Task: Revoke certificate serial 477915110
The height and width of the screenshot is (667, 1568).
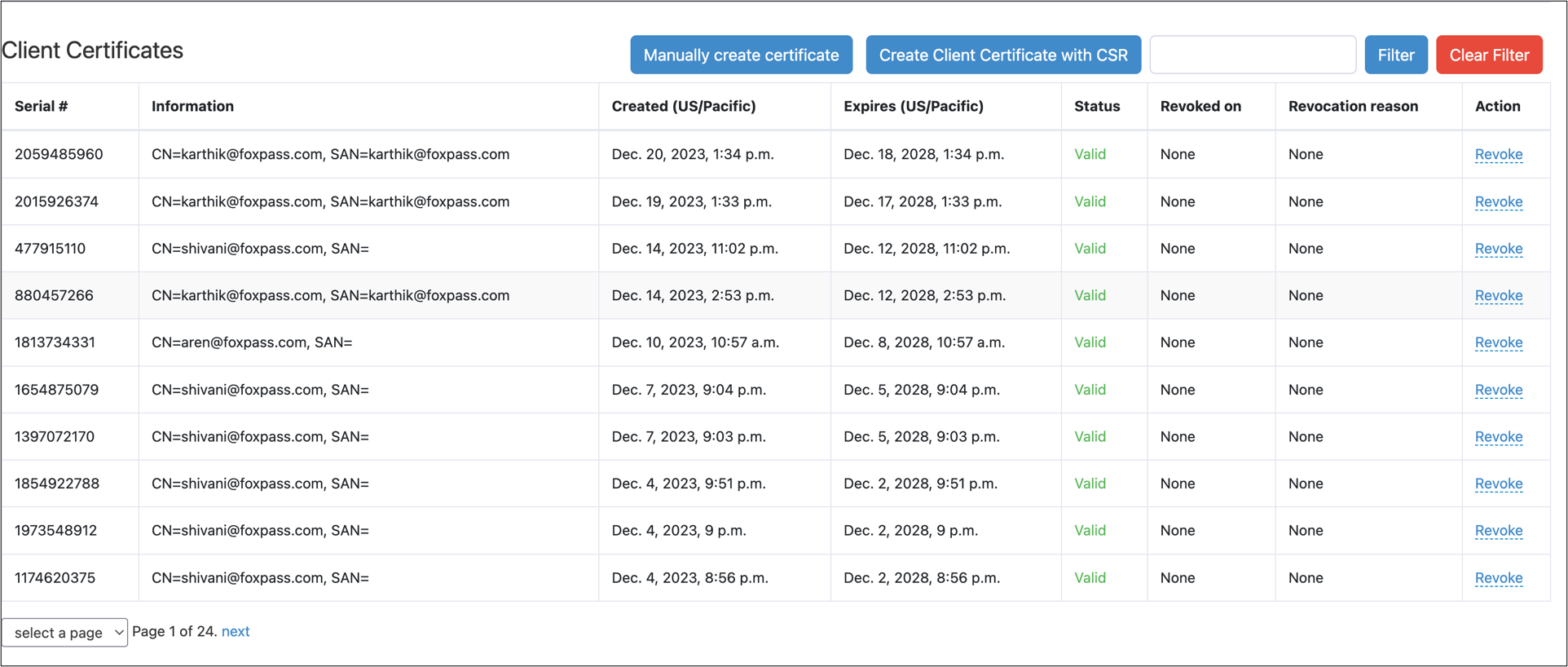Action: [x=1498, y=249]
